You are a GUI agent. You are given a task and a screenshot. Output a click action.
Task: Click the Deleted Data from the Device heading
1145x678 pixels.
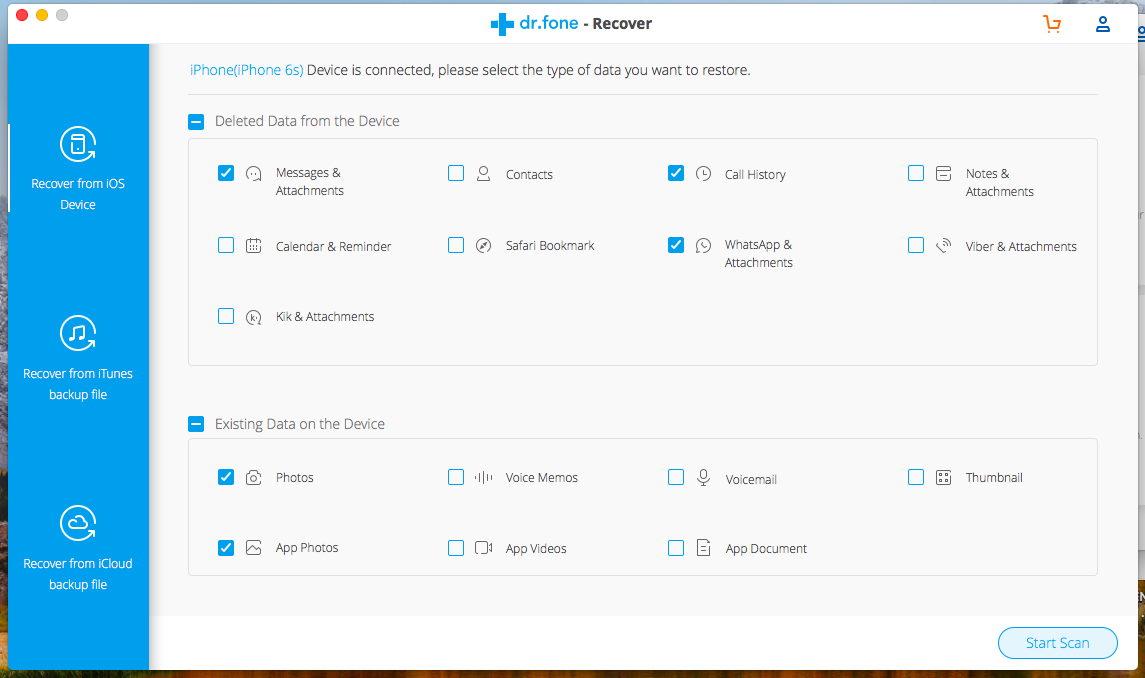[x=307, y=121]
